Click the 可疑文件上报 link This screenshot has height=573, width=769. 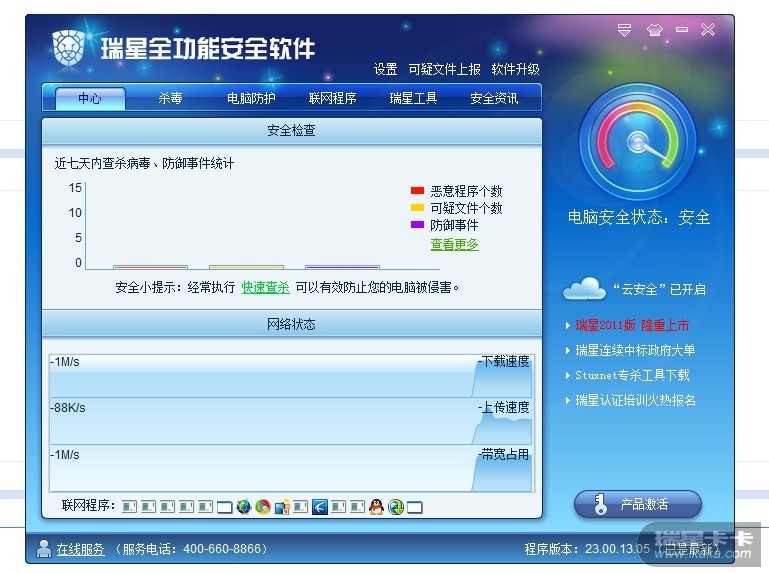coord(444,69)
